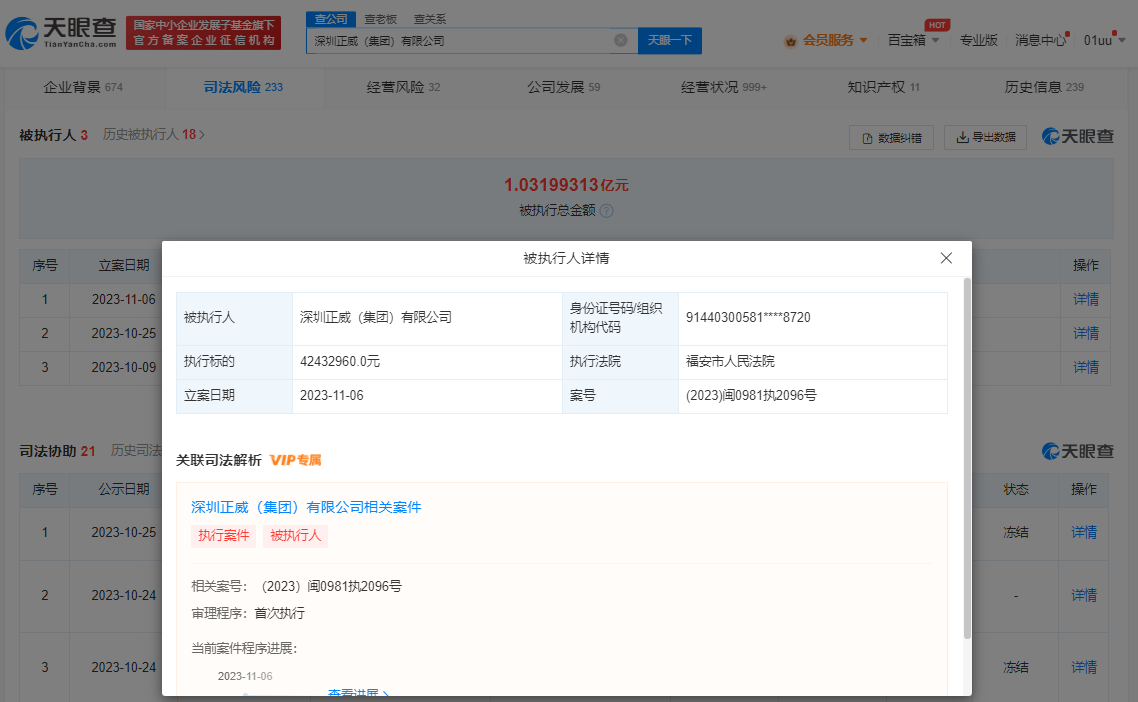Open the 公司发展 59 tab
1138x702 pixels.
(x=563, y=87)
